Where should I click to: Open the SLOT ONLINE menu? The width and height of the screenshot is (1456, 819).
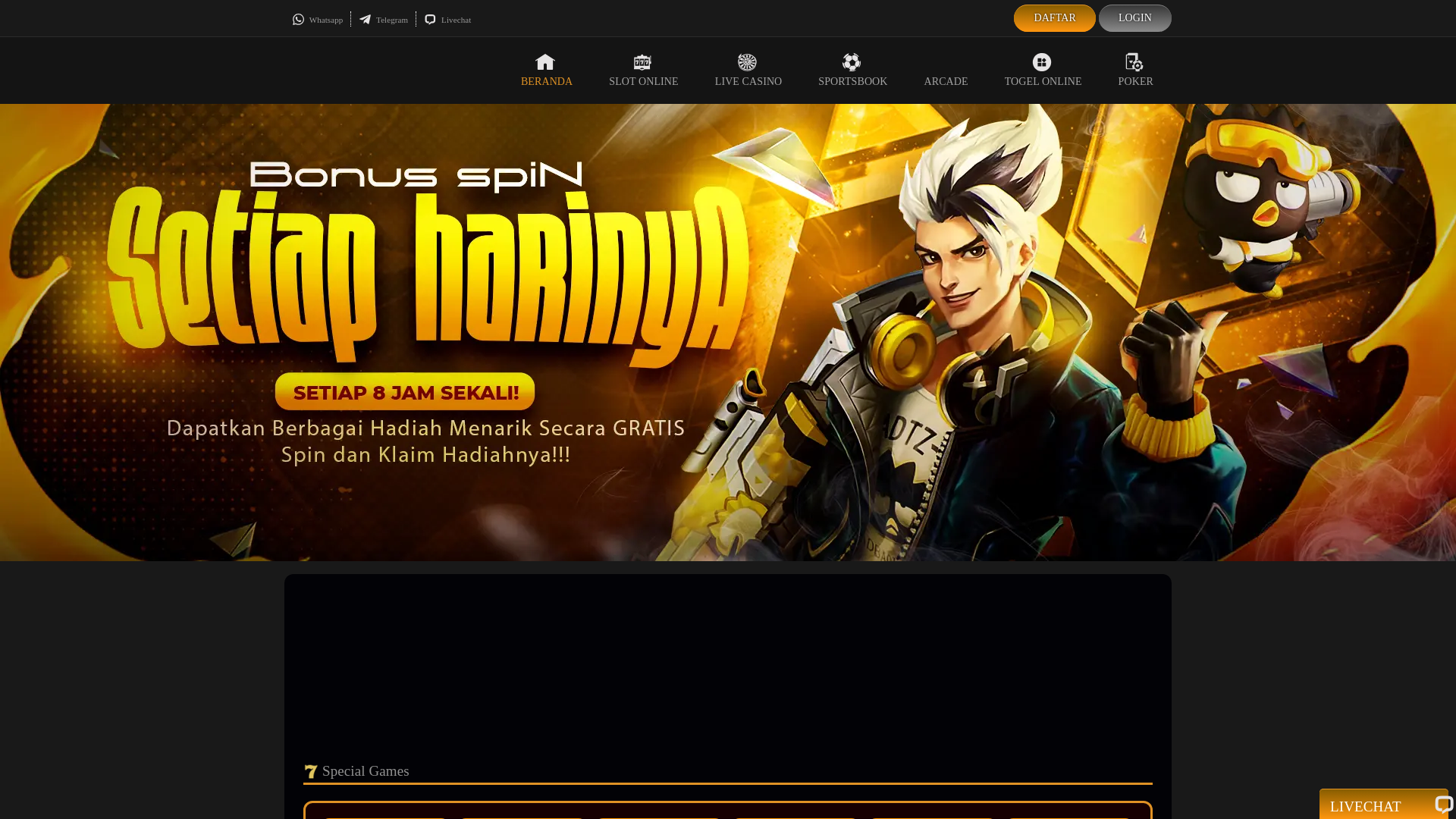click(644, 71)
